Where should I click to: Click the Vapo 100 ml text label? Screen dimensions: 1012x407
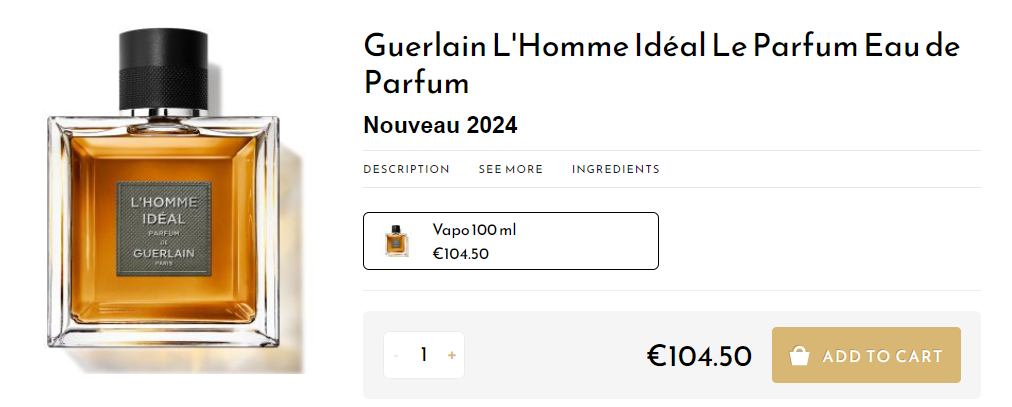(474, 230)
